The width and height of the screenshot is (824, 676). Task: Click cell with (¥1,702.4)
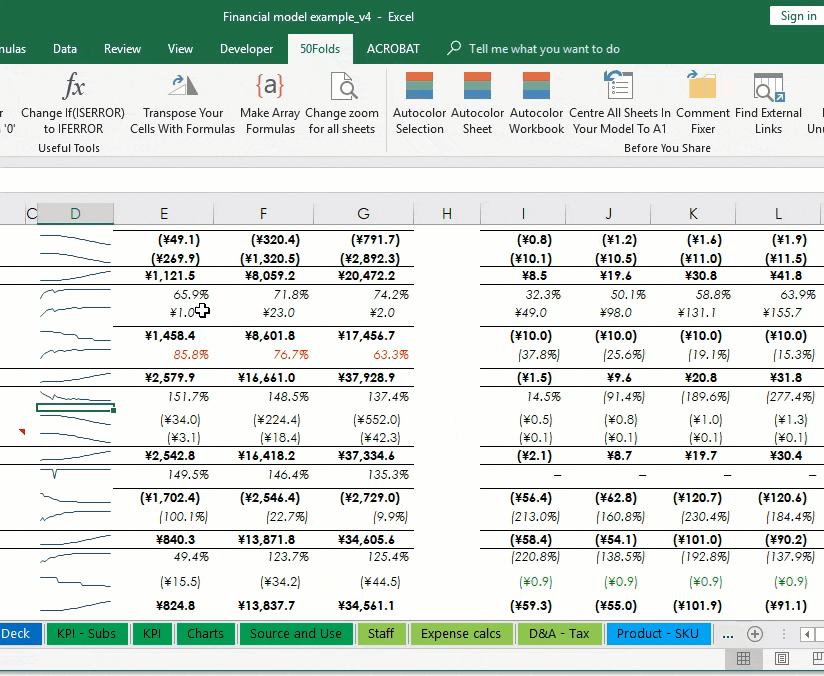164,498
